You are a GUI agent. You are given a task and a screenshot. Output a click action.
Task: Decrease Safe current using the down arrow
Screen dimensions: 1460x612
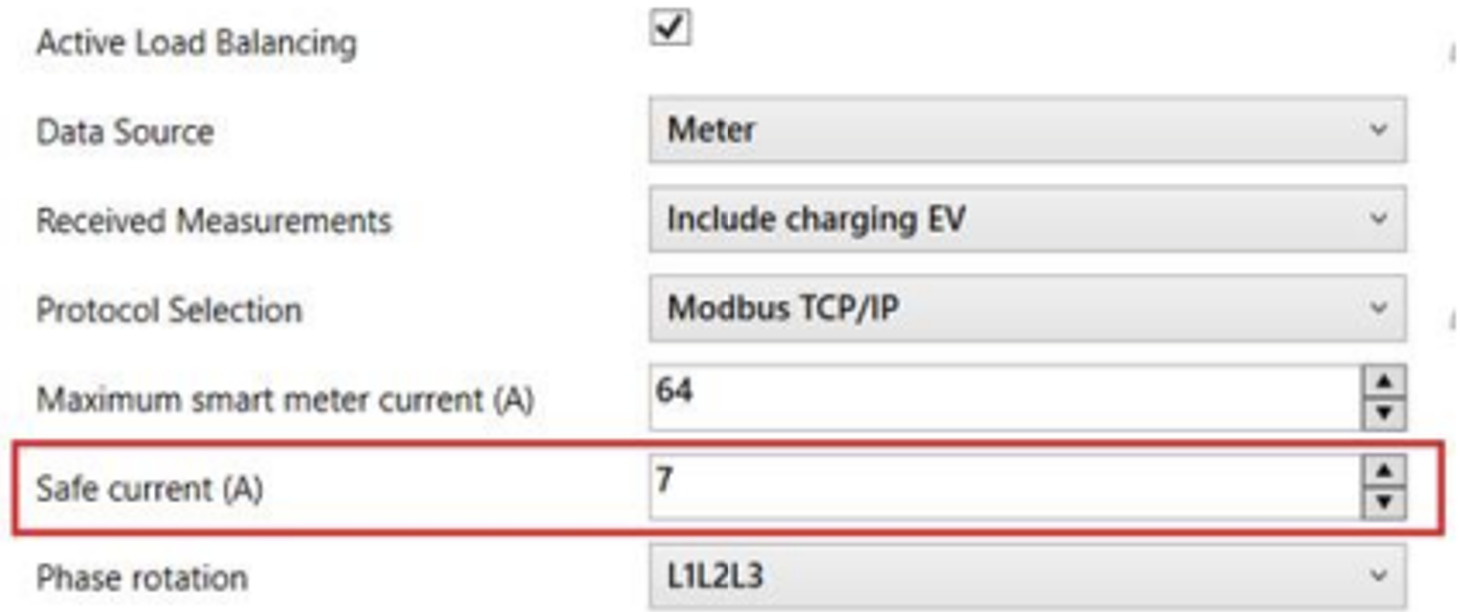[1384, 501]
